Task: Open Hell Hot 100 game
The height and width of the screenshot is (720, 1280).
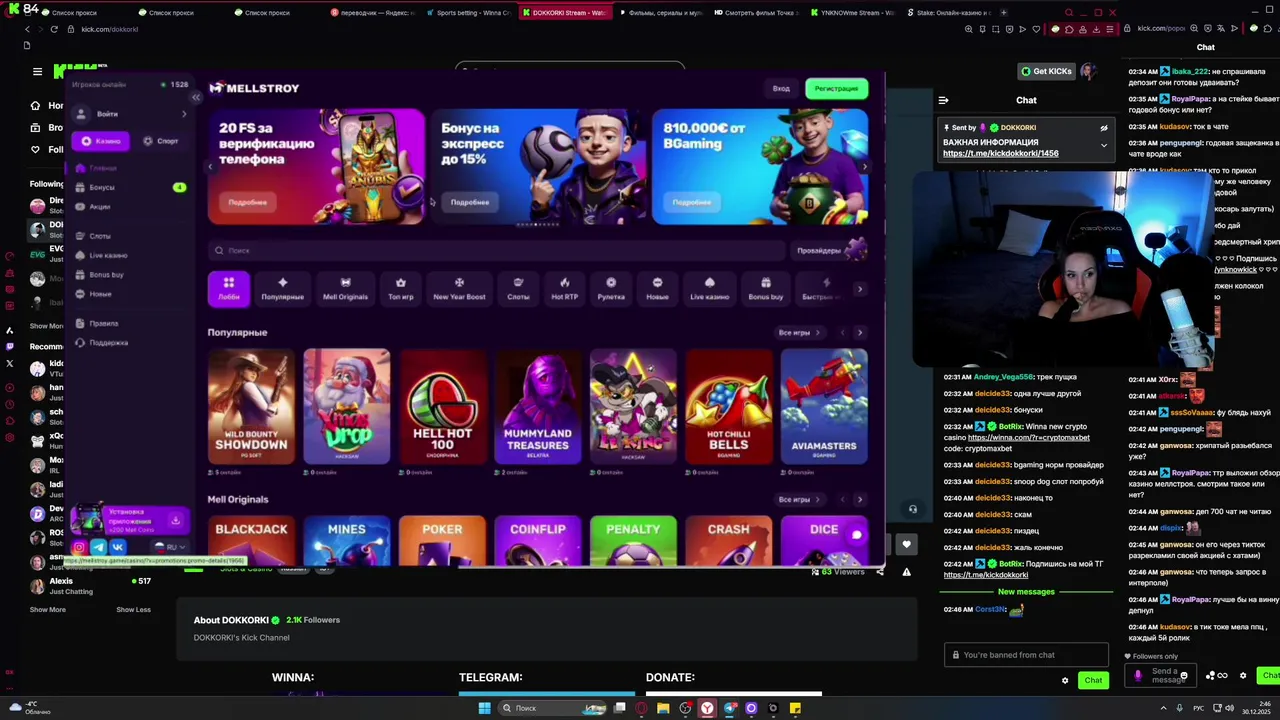Action: coord(442,406)
